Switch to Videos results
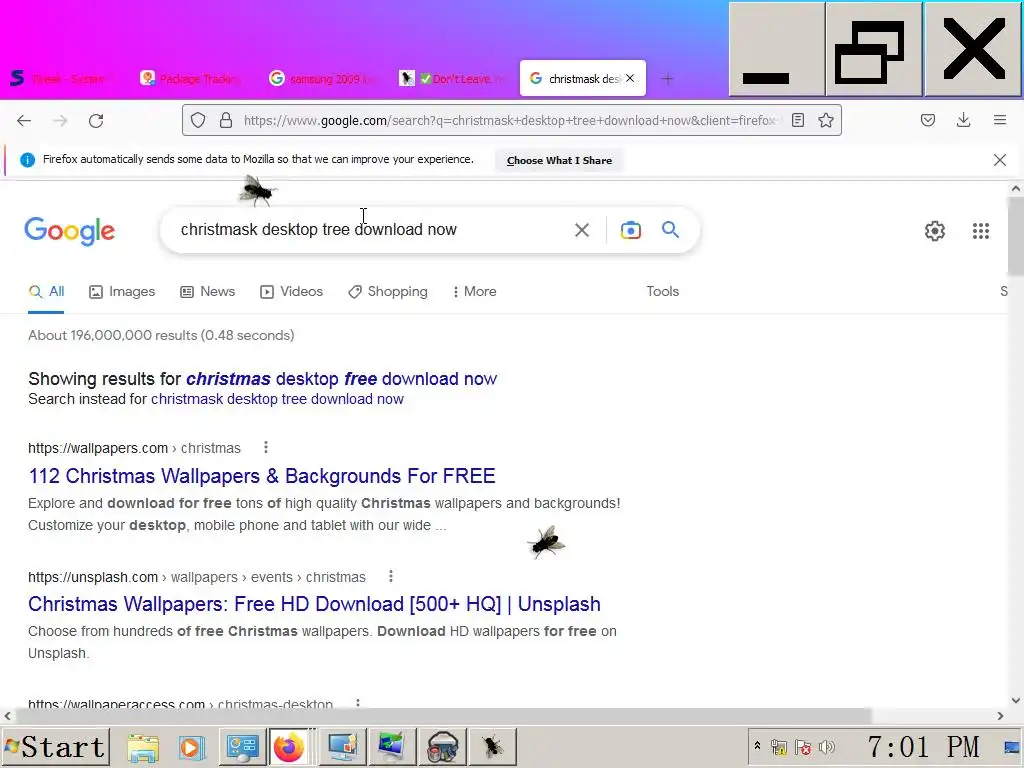 tap(291, 292)
